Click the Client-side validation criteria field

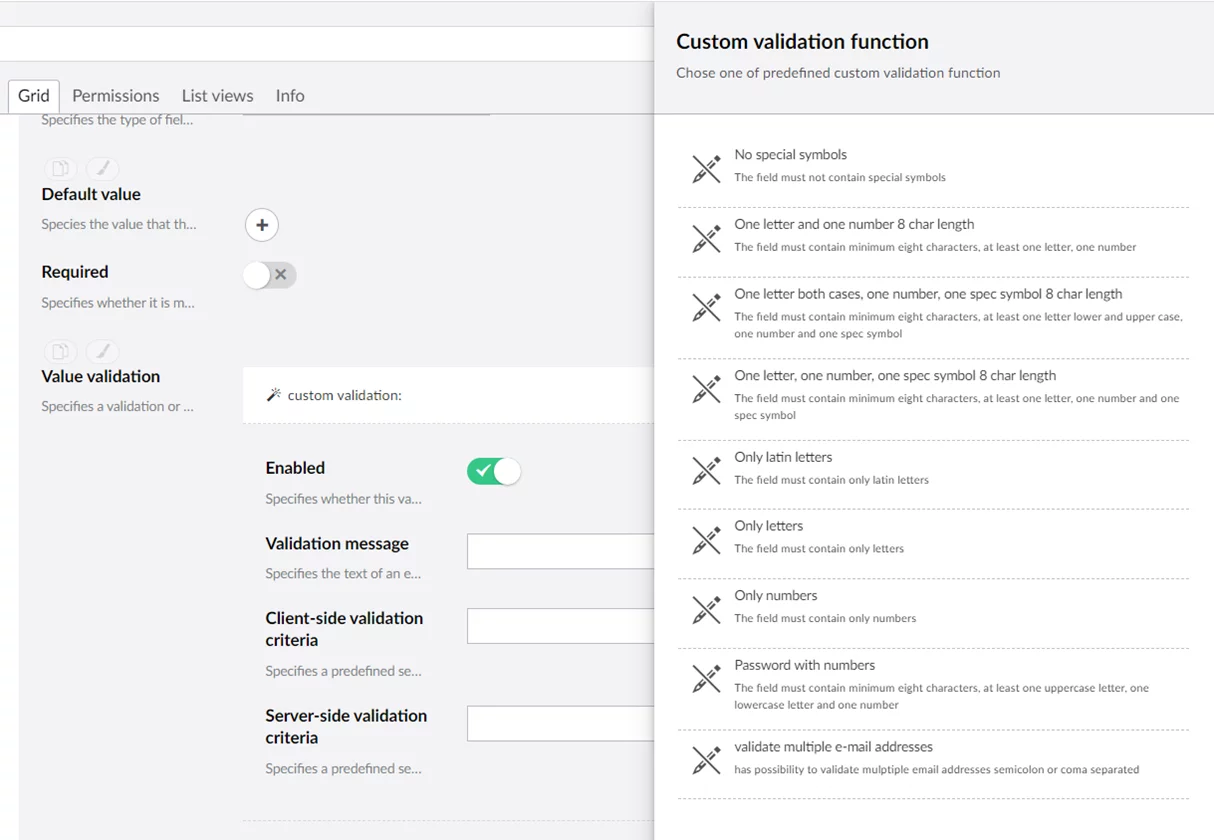click(560, 626)
